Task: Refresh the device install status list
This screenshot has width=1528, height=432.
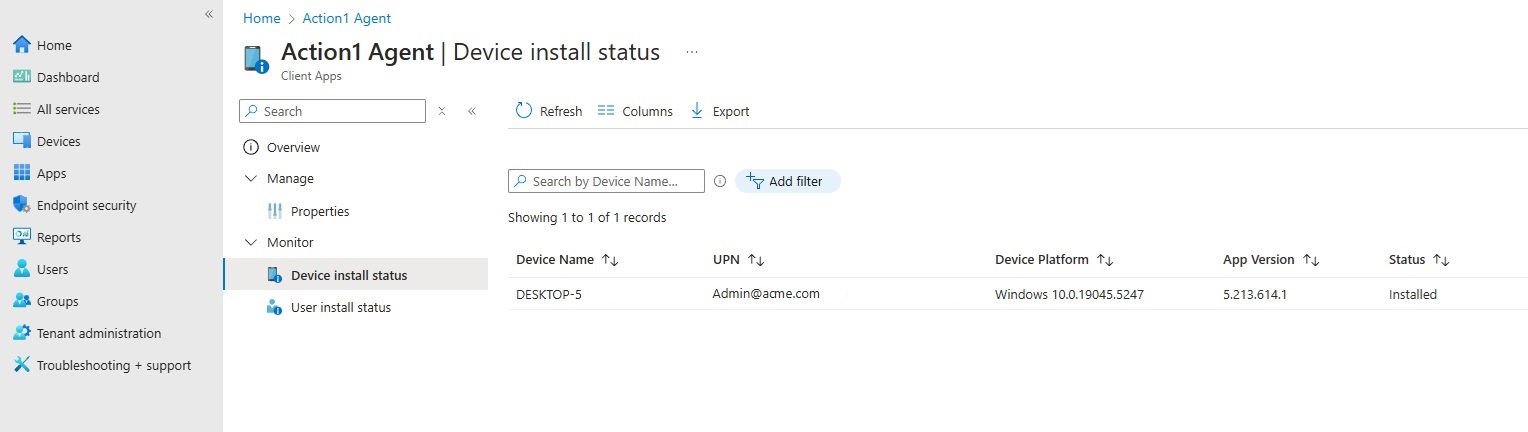Action: (x=549, y=111)
